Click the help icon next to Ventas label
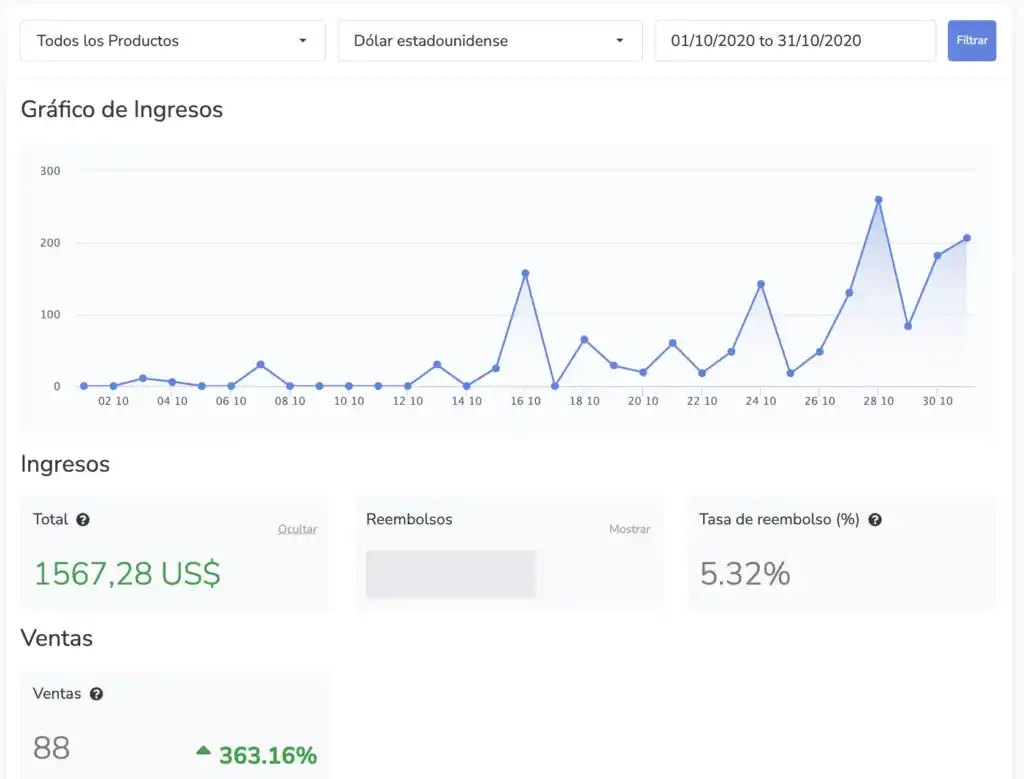Viewport: 1024px width, 779px height. tap(97, 694)
